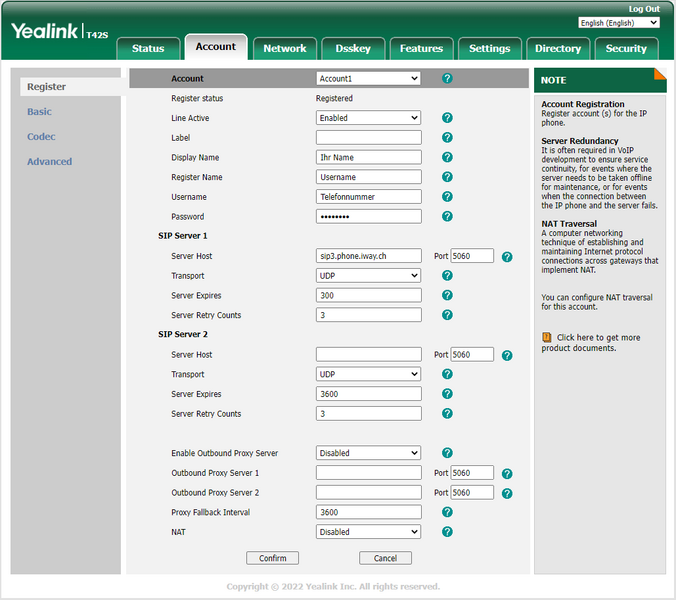Click help icon for Outbound Proxy Server 1
The width and height of the screenshot is (676, 600).
pos(507,474)
